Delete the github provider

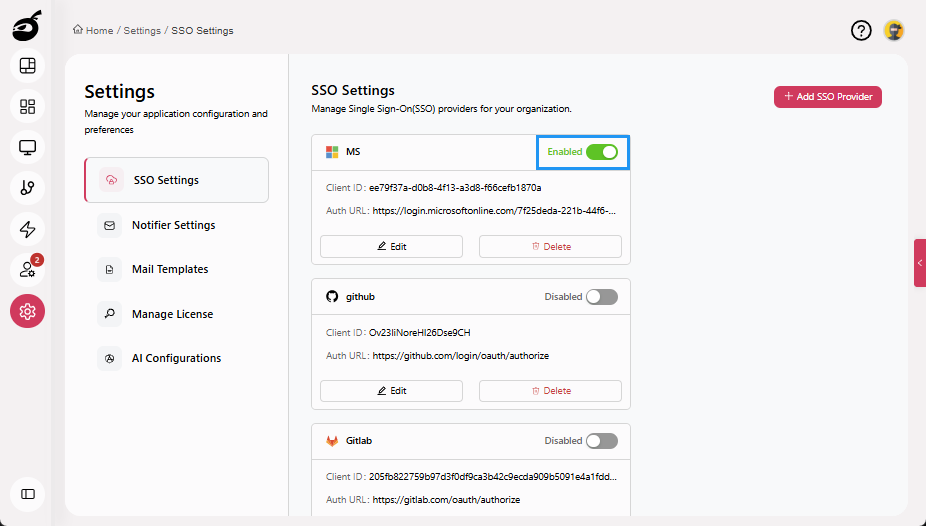[x=550, y=391]
